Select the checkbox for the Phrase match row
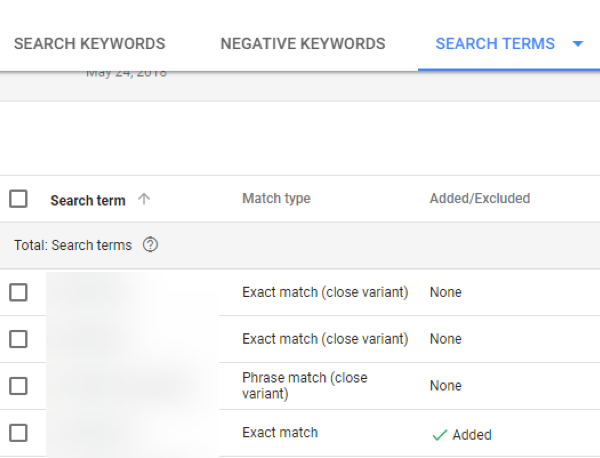The width and height of the screenshot is (600, 458). tap(18, 386)
